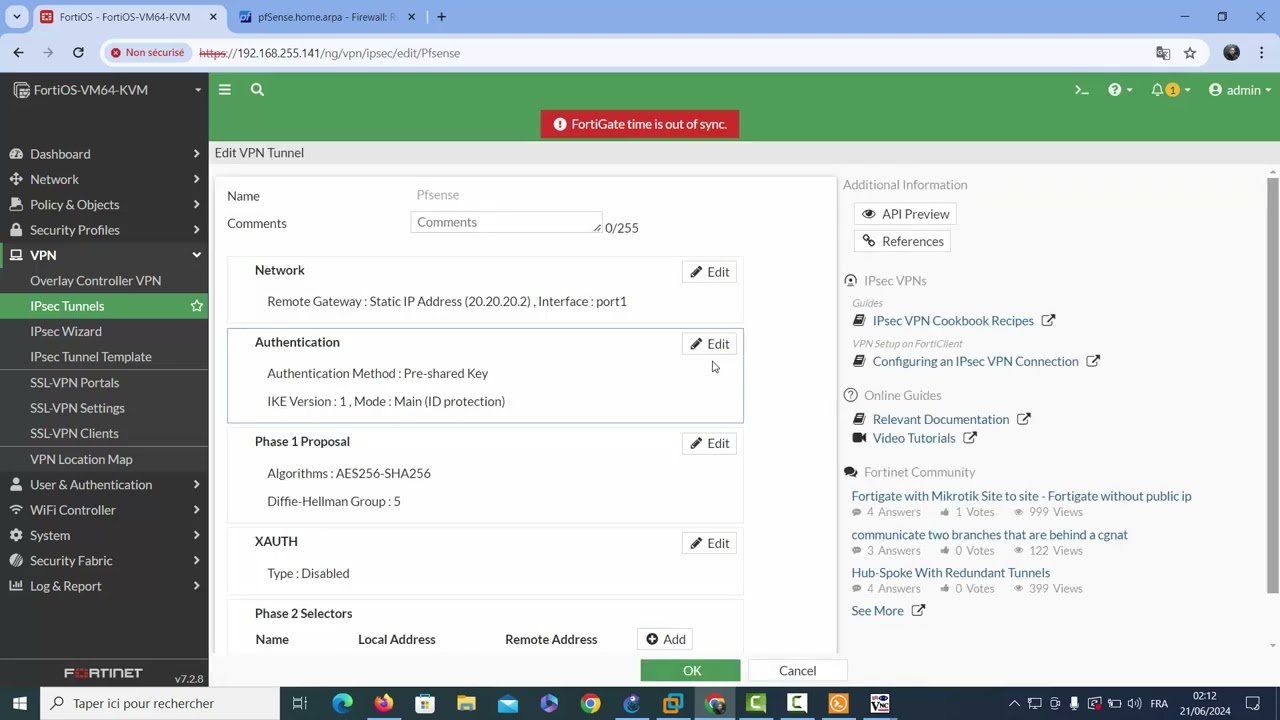Click the Non sécurisé site info badge

[x=148, y=53]
